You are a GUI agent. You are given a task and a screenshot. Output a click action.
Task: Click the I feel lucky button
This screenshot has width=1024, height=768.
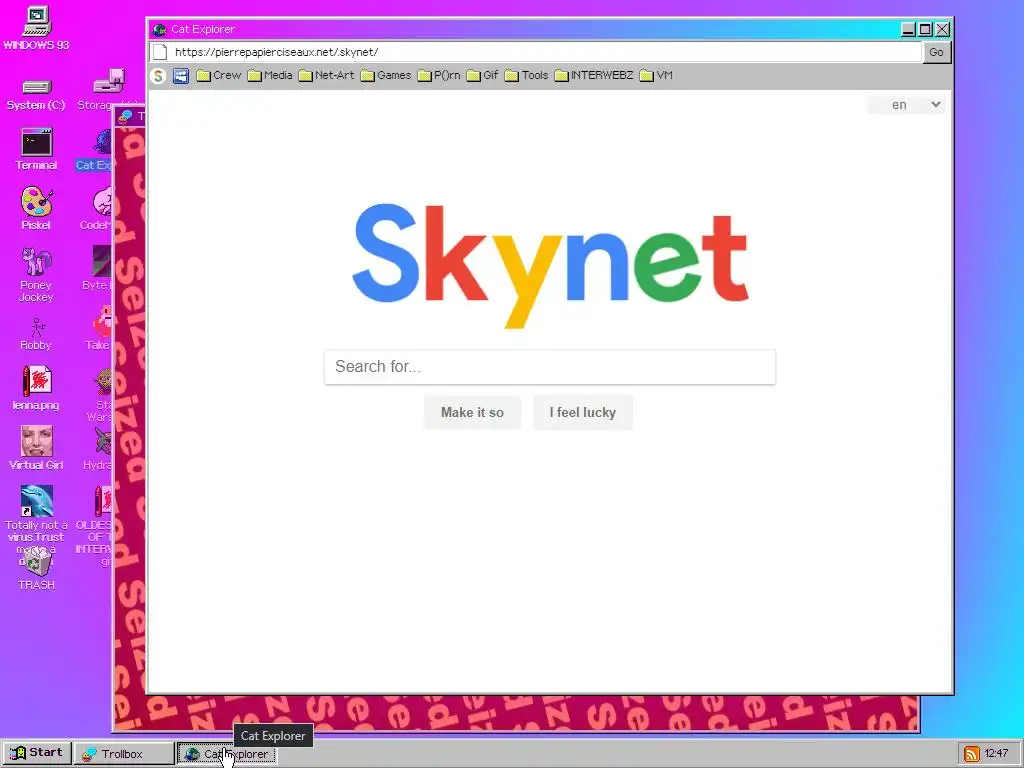pyautogui.click(x=583, y=412)
